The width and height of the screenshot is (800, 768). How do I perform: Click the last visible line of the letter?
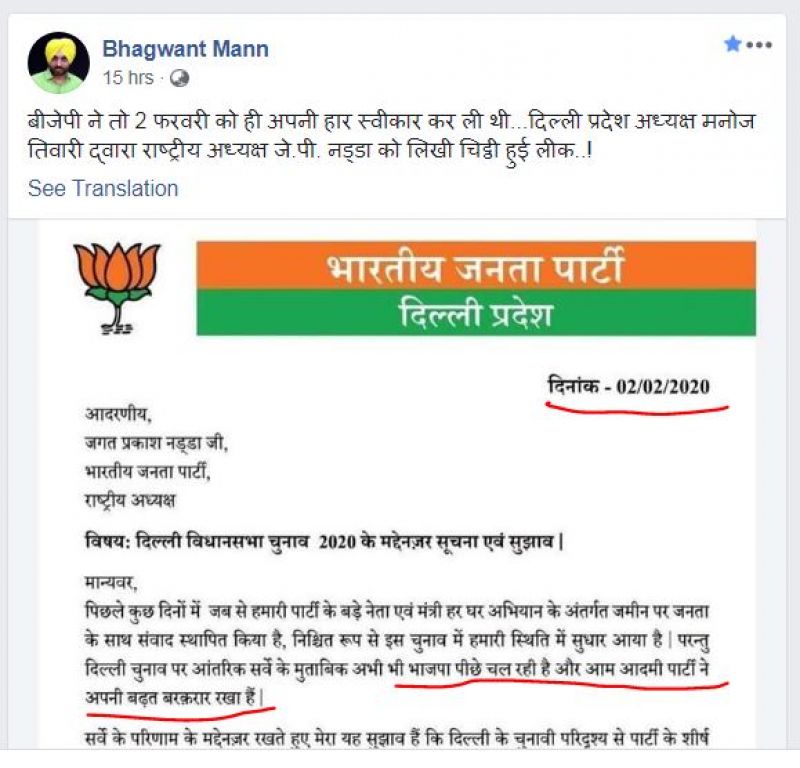coord(396,738)
